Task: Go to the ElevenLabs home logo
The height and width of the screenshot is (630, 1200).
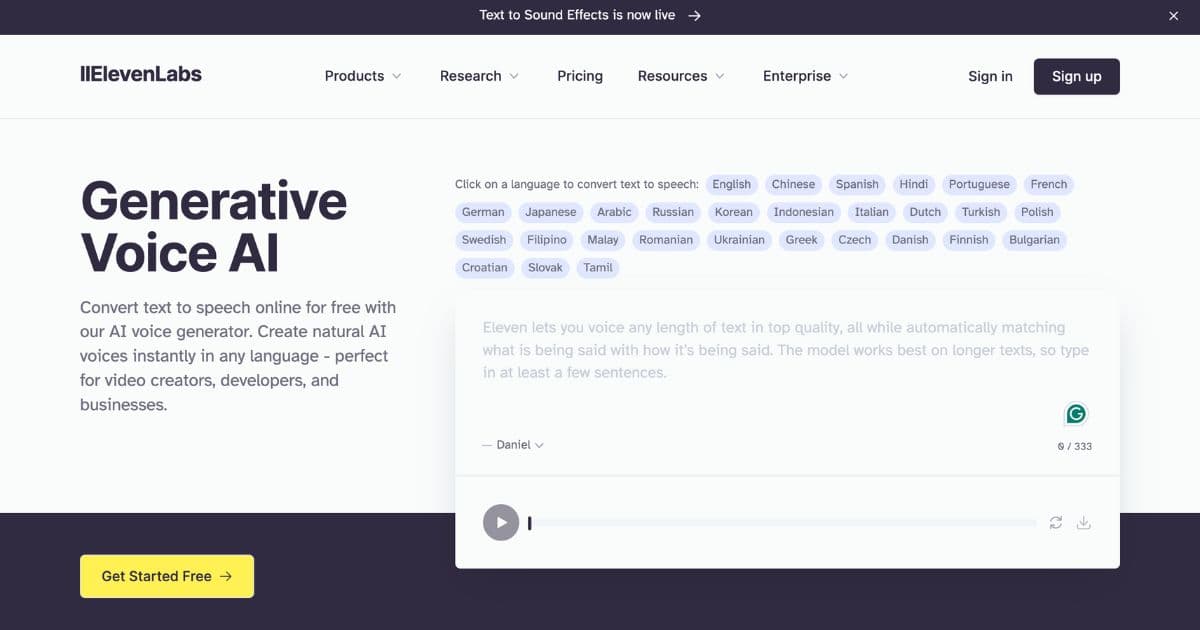Action: tap(141, 74)
